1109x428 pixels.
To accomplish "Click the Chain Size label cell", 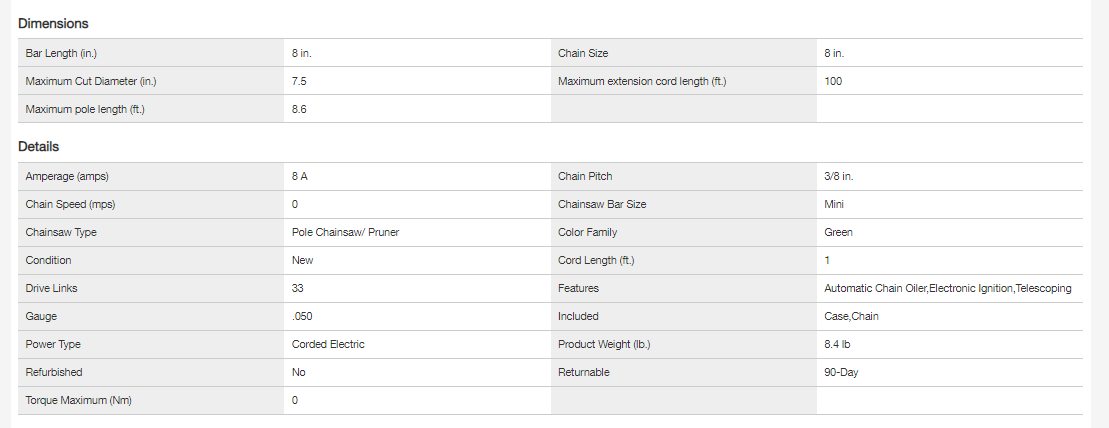I will click(583, 53).
